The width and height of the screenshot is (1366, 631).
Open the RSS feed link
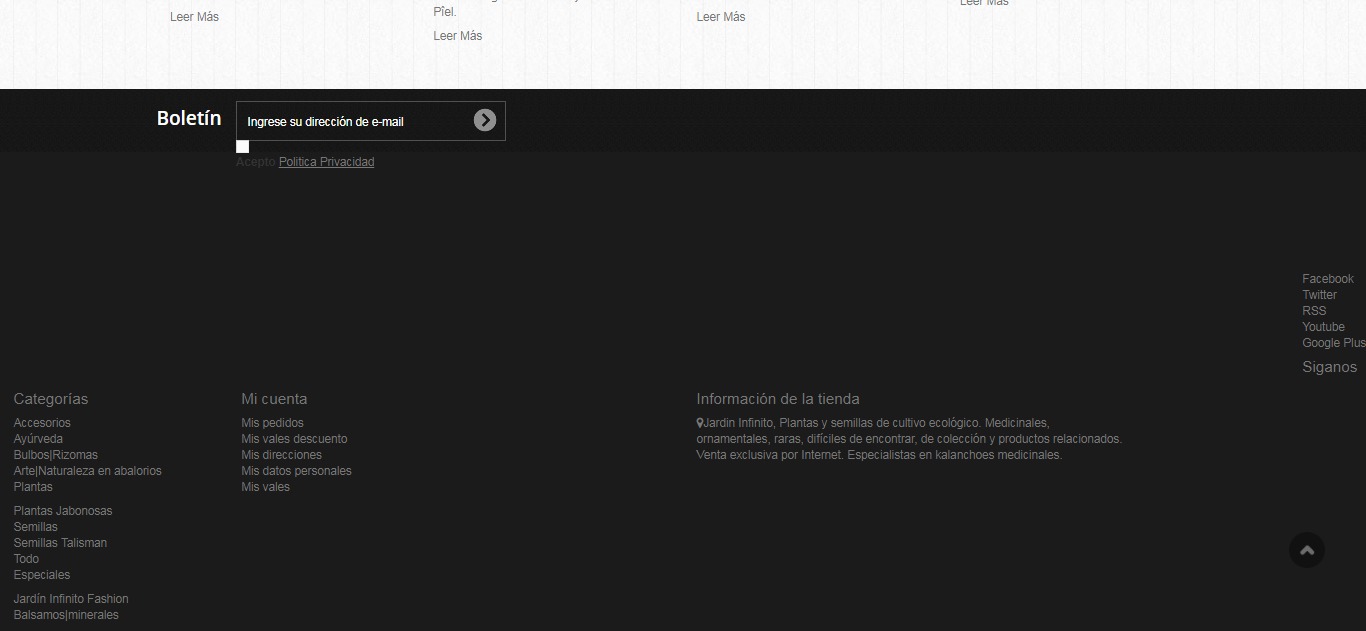(x=1314, y=311)
